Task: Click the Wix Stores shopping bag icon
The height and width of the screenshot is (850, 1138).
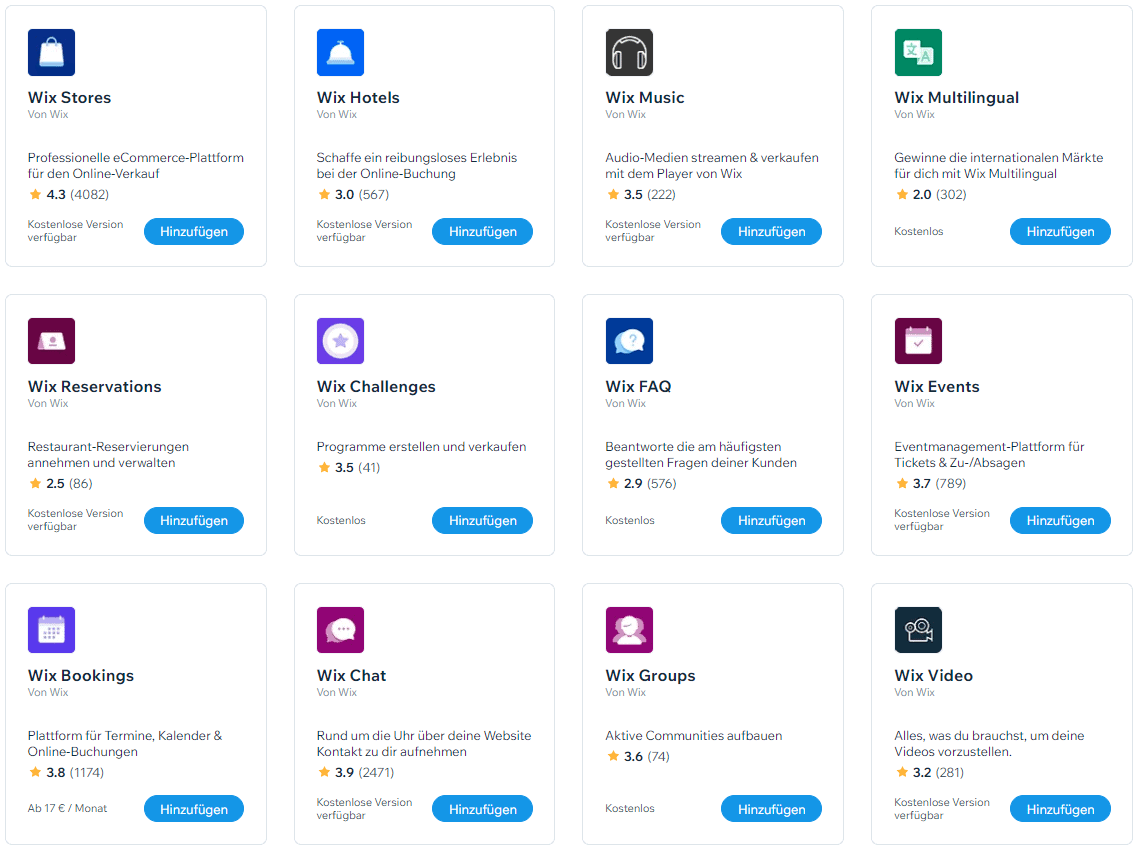Action: pos(51,52)
